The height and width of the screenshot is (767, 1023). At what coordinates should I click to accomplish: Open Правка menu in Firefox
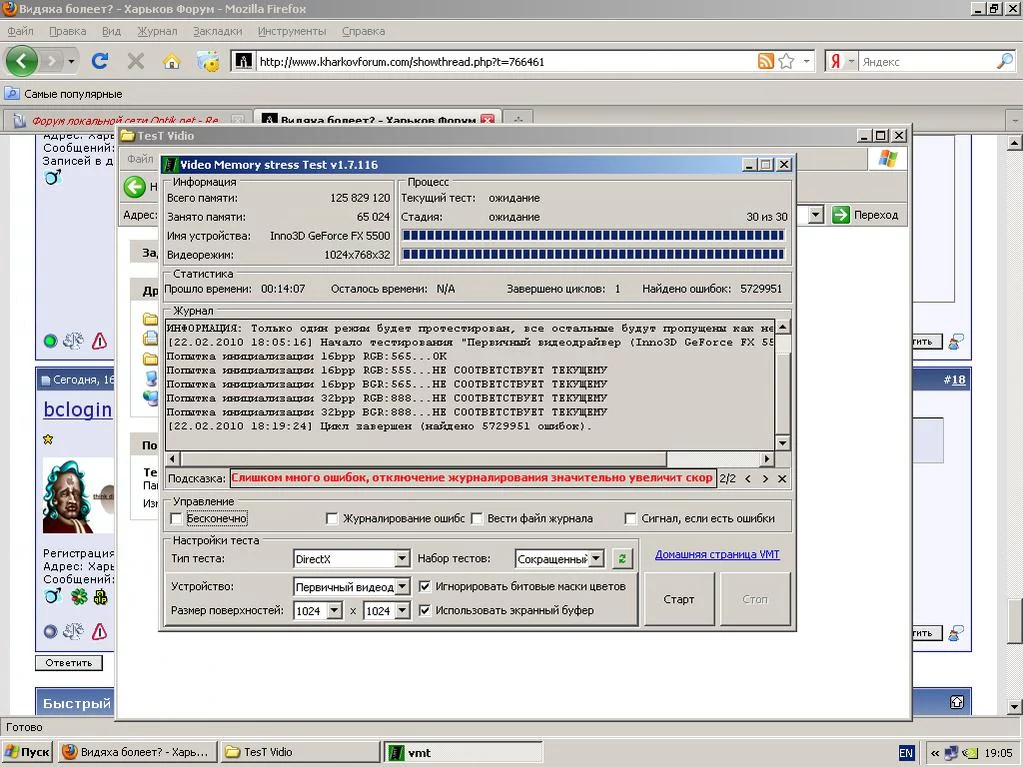(67, 31)
